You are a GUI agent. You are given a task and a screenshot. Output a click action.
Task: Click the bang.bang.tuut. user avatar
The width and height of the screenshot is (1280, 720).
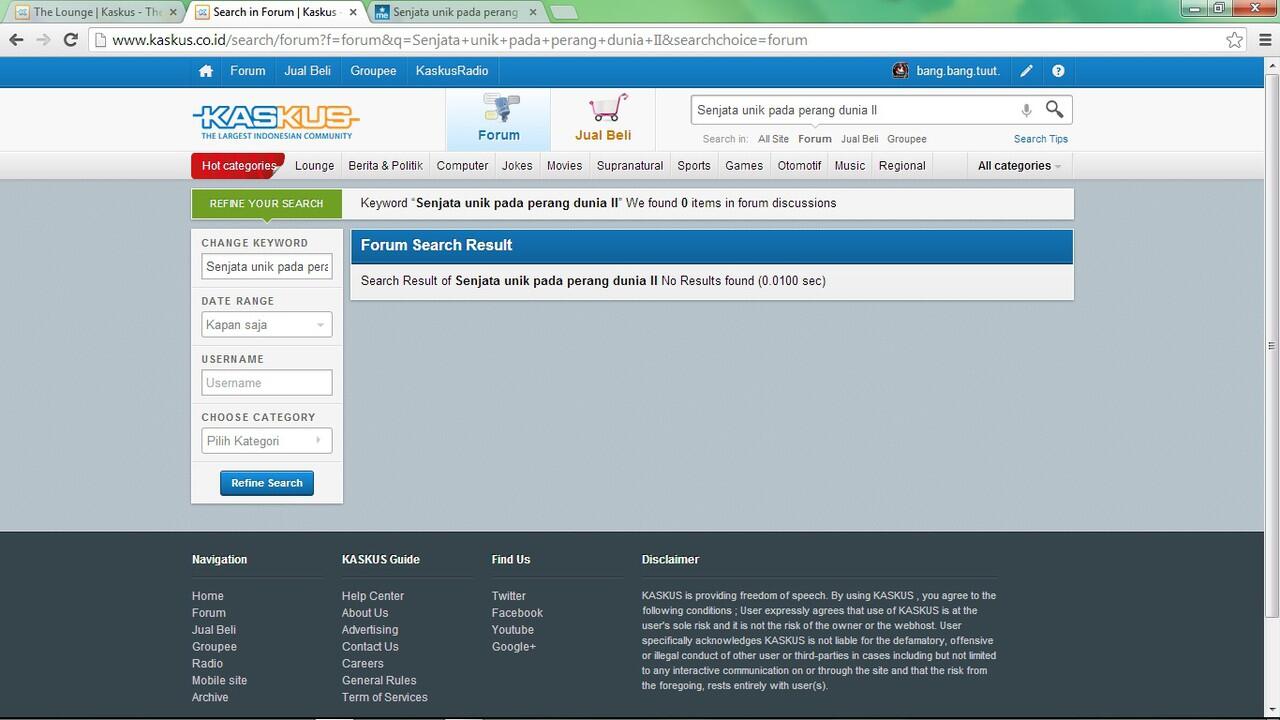tap(900, 71)
